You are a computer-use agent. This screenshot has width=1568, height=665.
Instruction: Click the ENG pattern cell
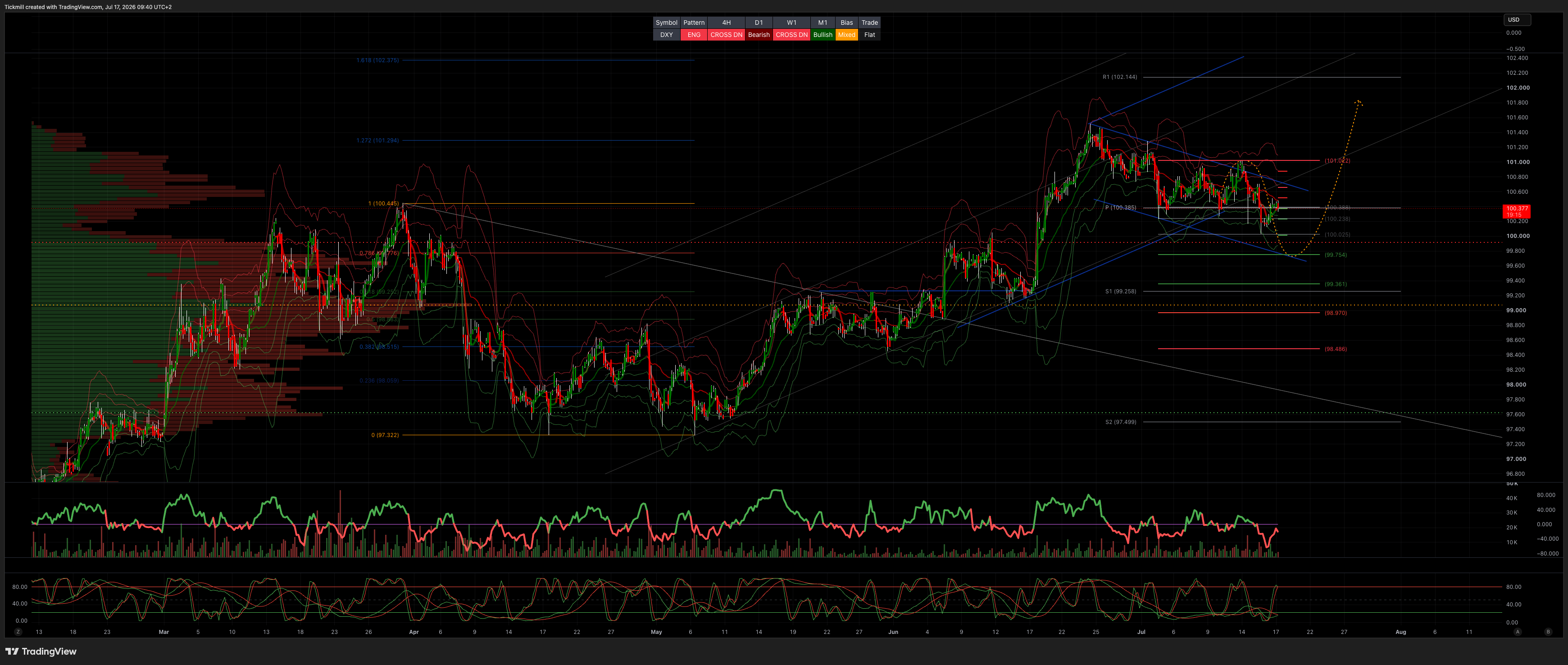tap(694, 35)
